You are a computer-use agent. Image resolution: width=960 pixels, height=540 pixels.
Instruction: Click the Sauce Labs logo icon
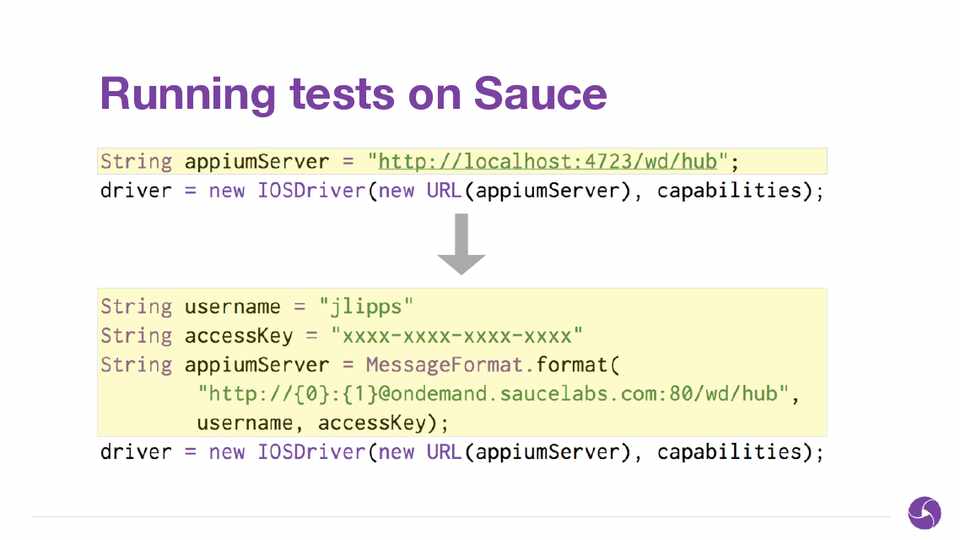924,512
